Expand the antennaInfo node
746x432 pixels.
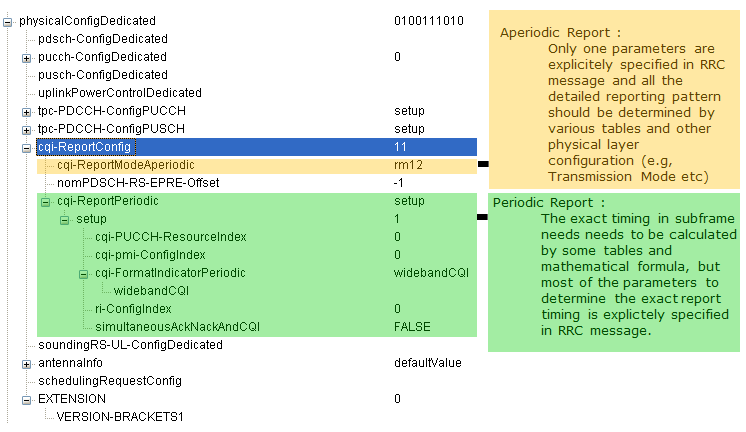coord(26,364)
